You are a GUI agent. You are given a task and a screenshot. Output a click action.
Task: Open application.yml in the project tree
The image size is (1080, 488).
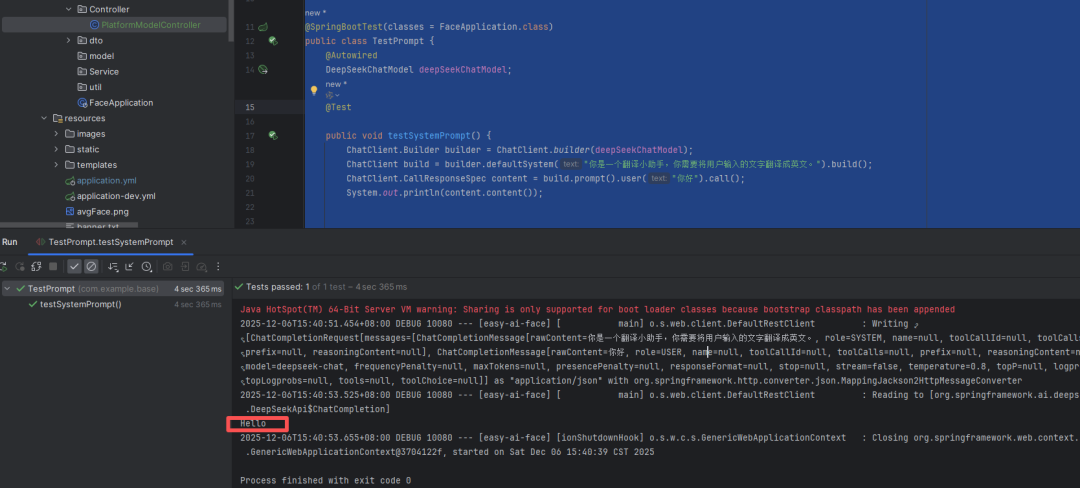click(106, 180)
